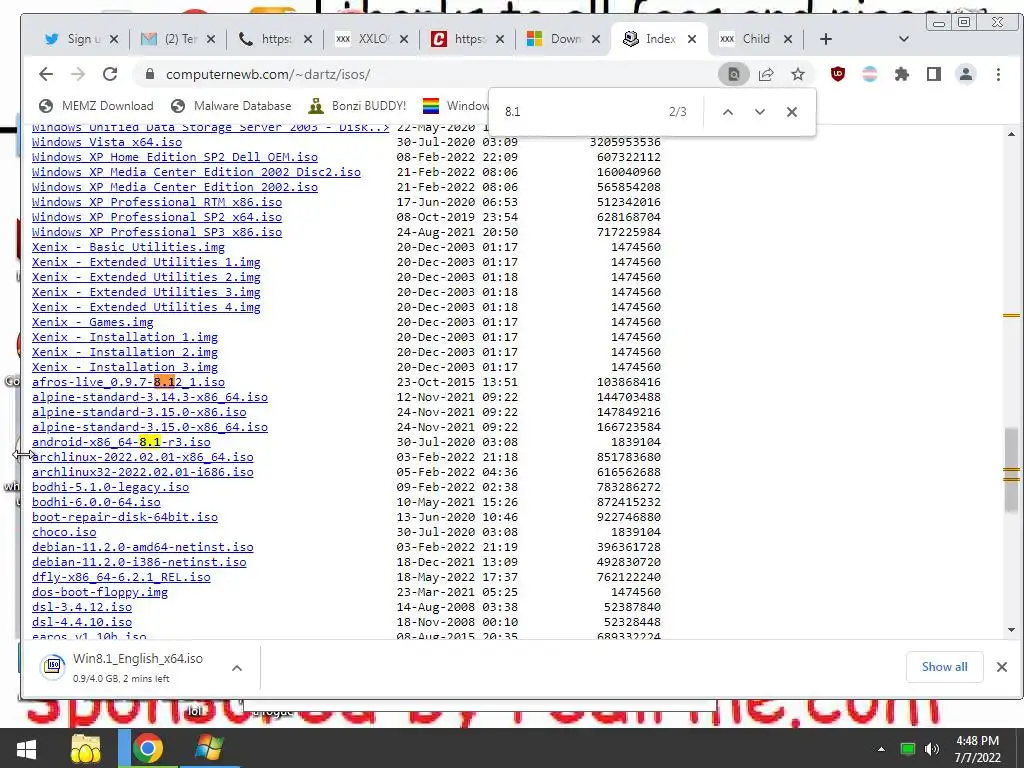Open a new browser tab
This screenshot has width=1024, height=768.
(825, 39)
